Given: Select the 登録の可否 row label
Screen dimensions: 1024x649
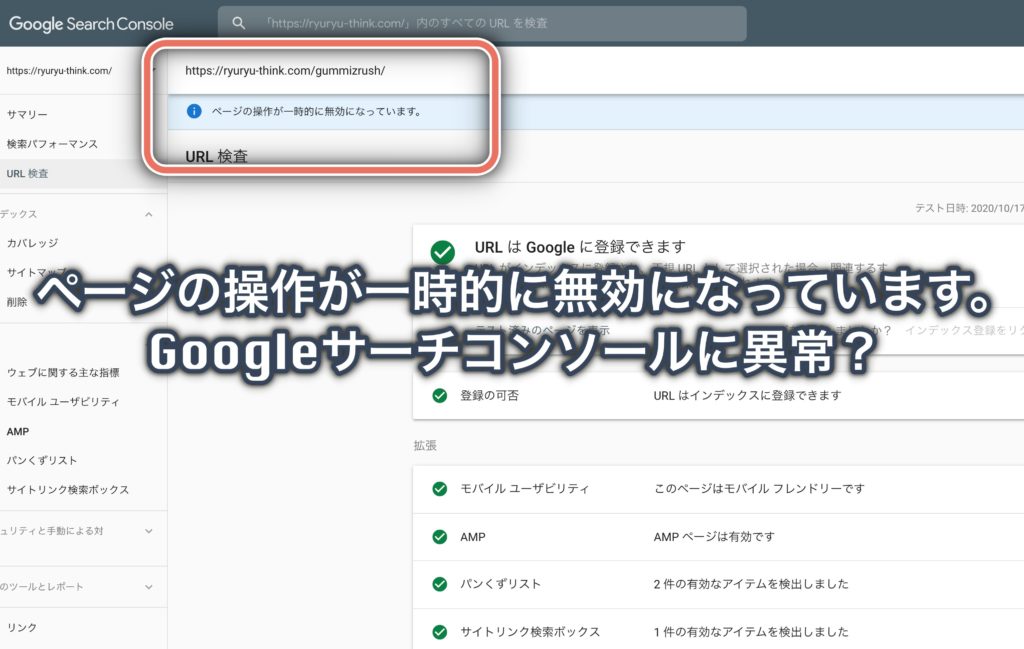Looking at the screenshot, I should point(490,396).
